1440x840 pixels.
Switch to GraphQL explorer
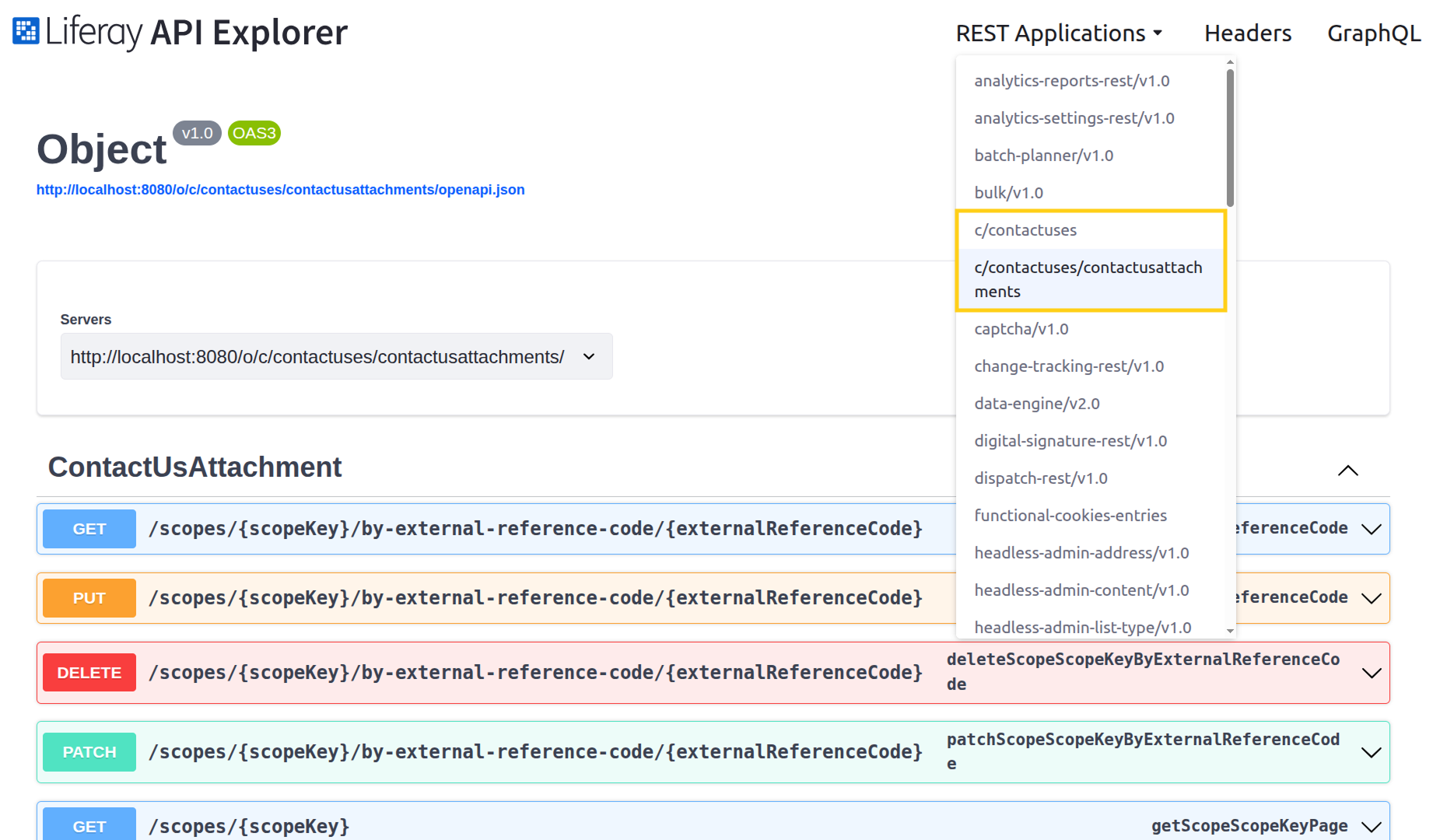pyautogui.click(x=1374, y=33)
